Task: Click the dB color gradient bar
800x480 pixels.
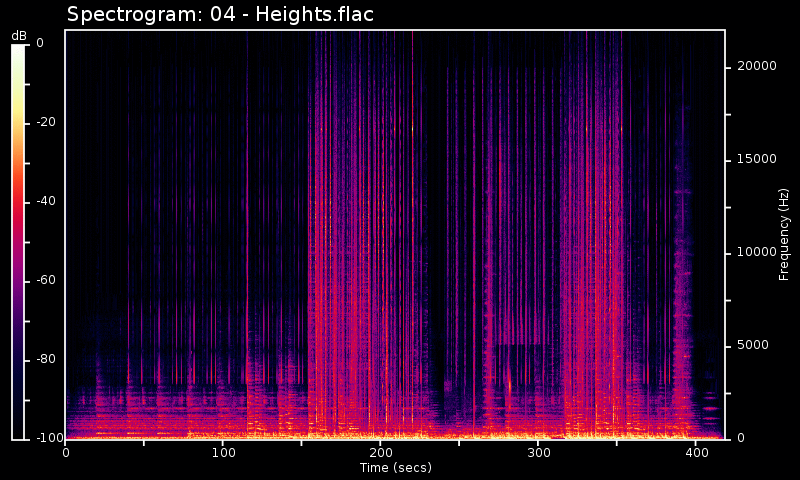Action: pyautogui.click(x=19, y=240)
